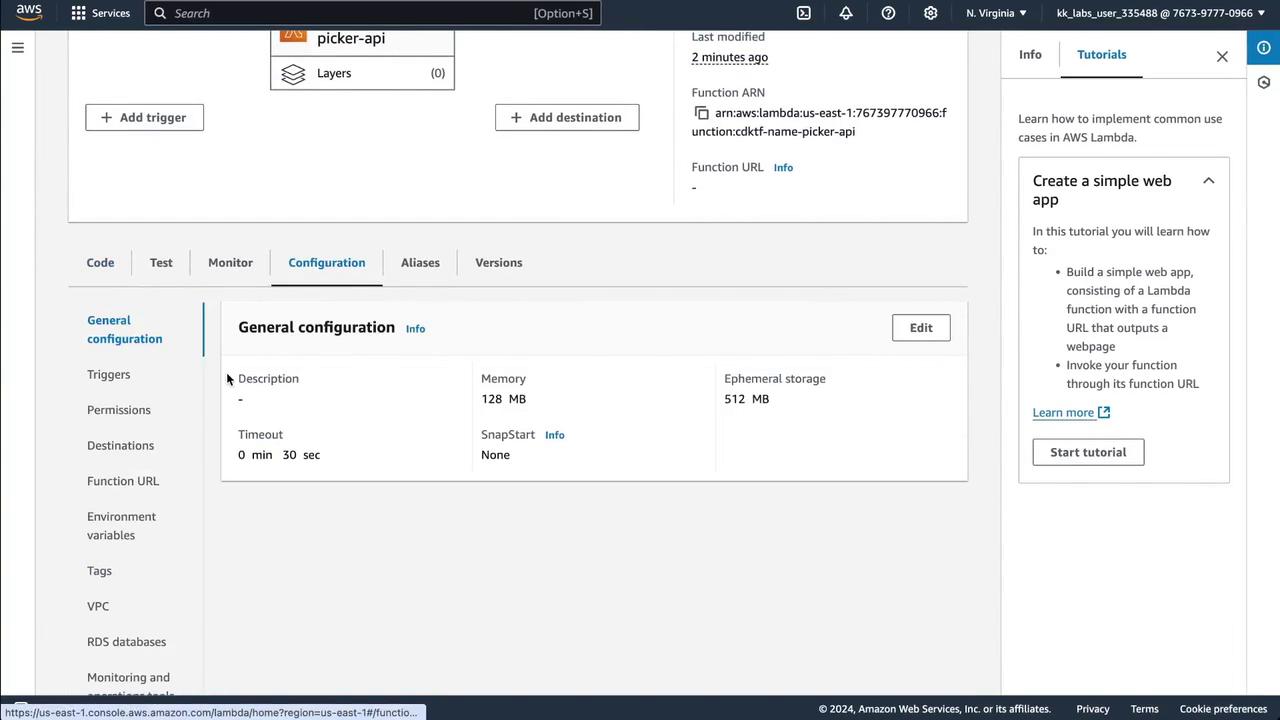Image resolution: width=1280 pixels, height=720 pixels.
Task: Open Triggers in configuration menu
Action: tap(108, 374)
